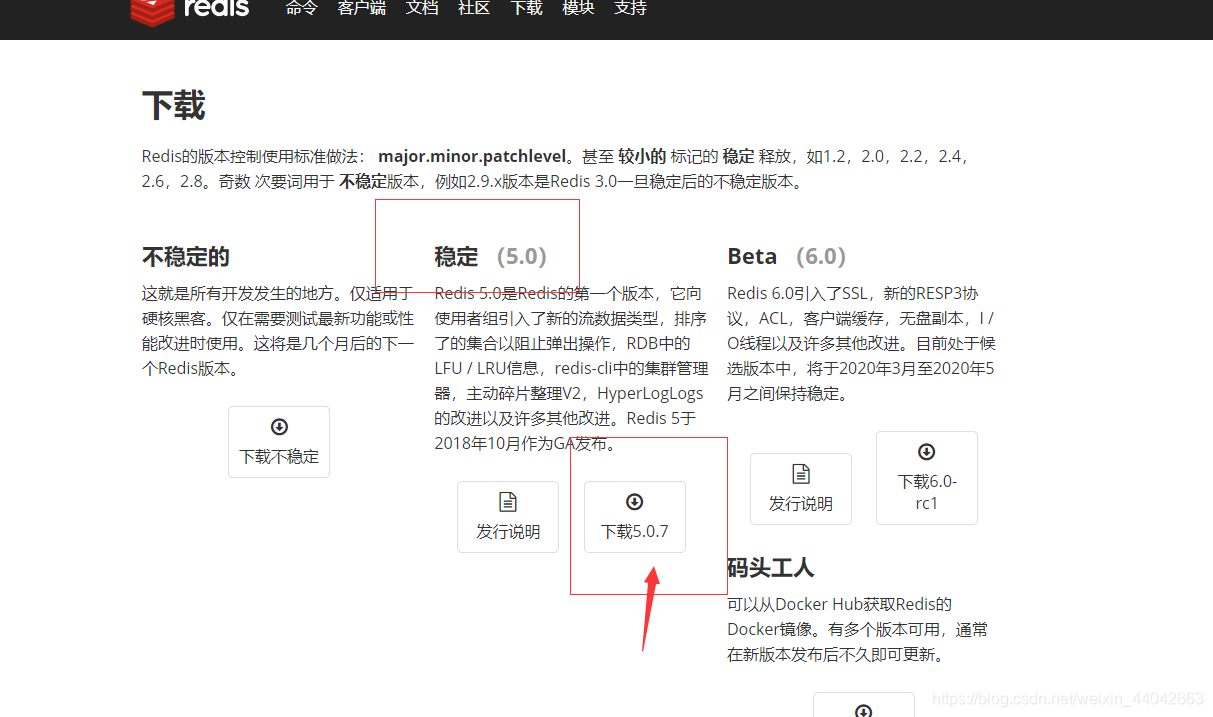
Task: Open the 社区 menu item
Action: (x=474, y=8)
